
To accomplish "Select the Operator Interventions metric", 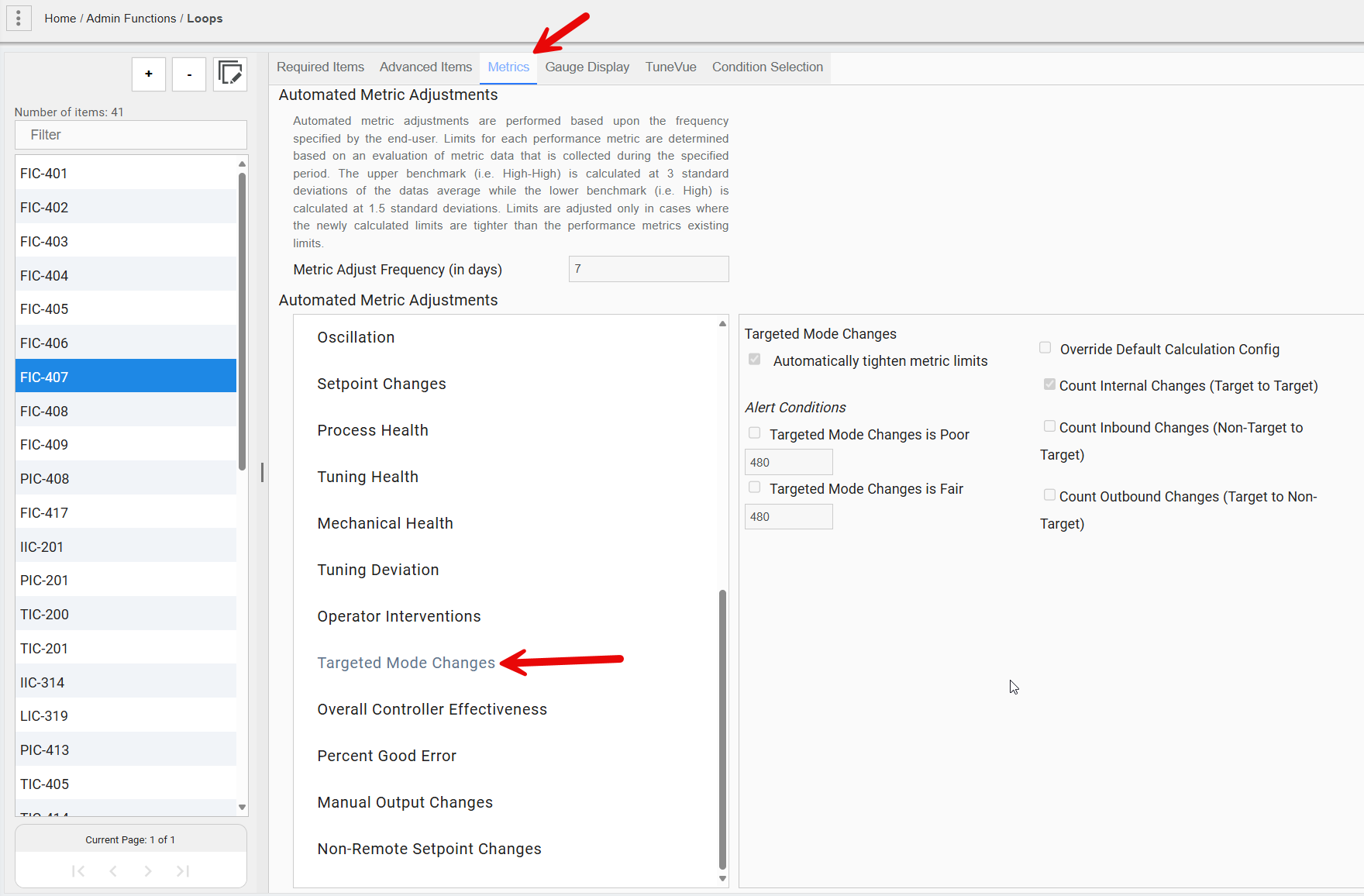I will [398, 616].
